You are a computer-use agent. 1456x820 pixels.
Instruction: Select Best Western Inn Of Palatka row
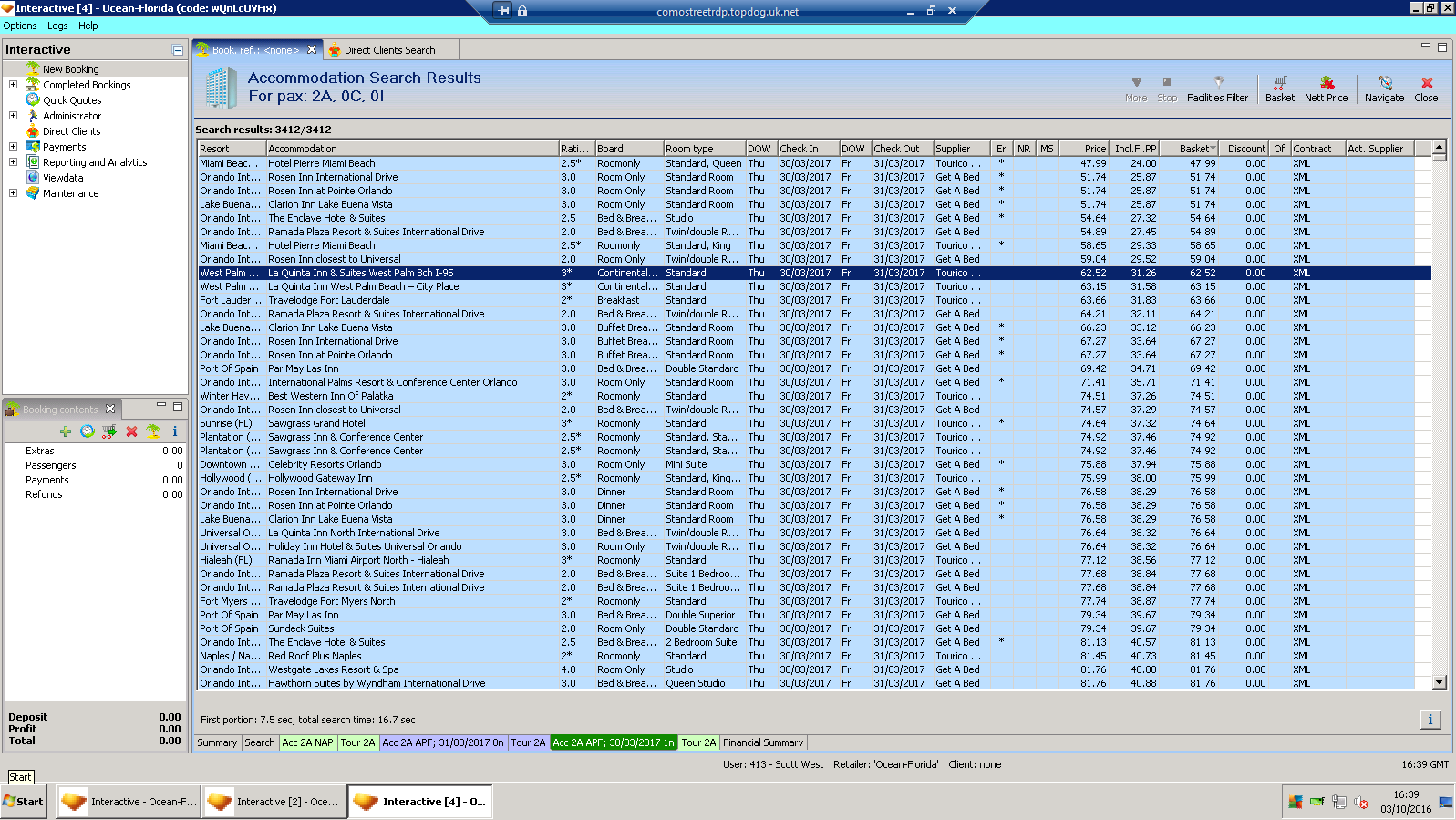814,396
